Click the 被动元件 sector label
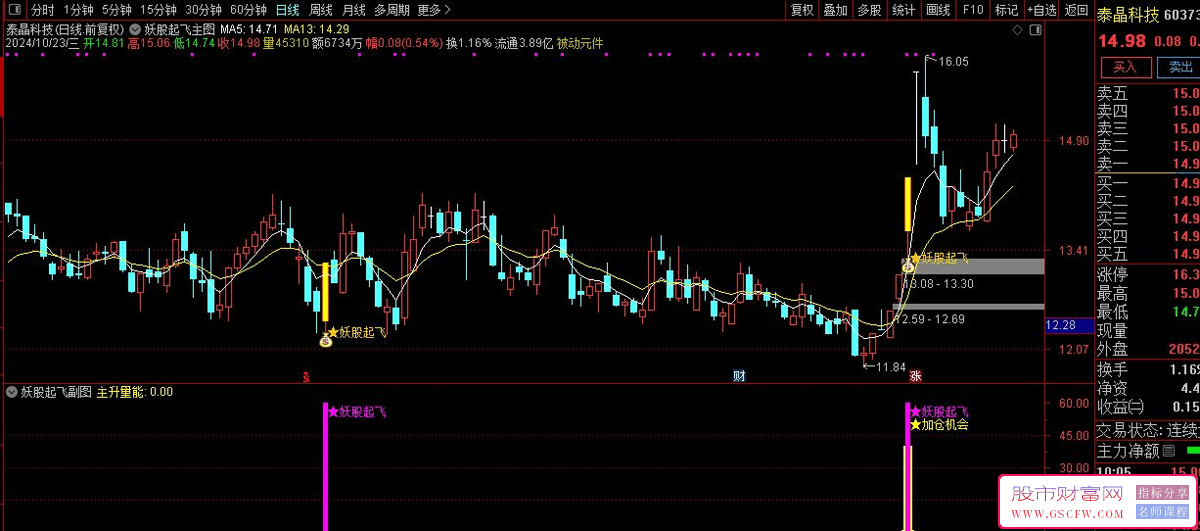Viewport: 1200px width, 531px height. click(x=580, y=43)
